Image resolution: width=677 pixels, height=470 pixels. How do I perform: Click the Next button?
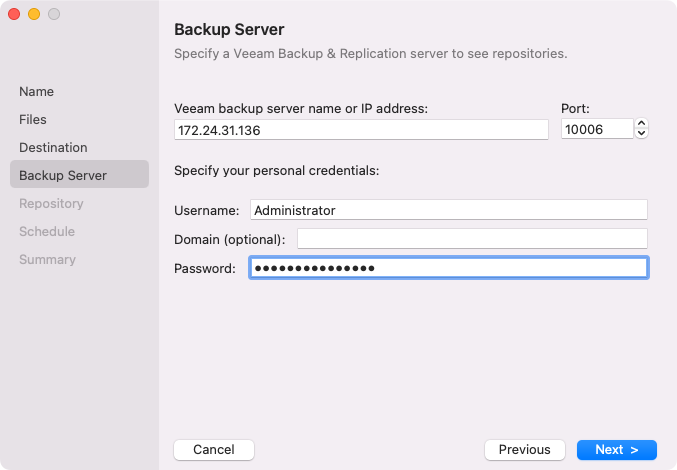(x=616, y=450)
